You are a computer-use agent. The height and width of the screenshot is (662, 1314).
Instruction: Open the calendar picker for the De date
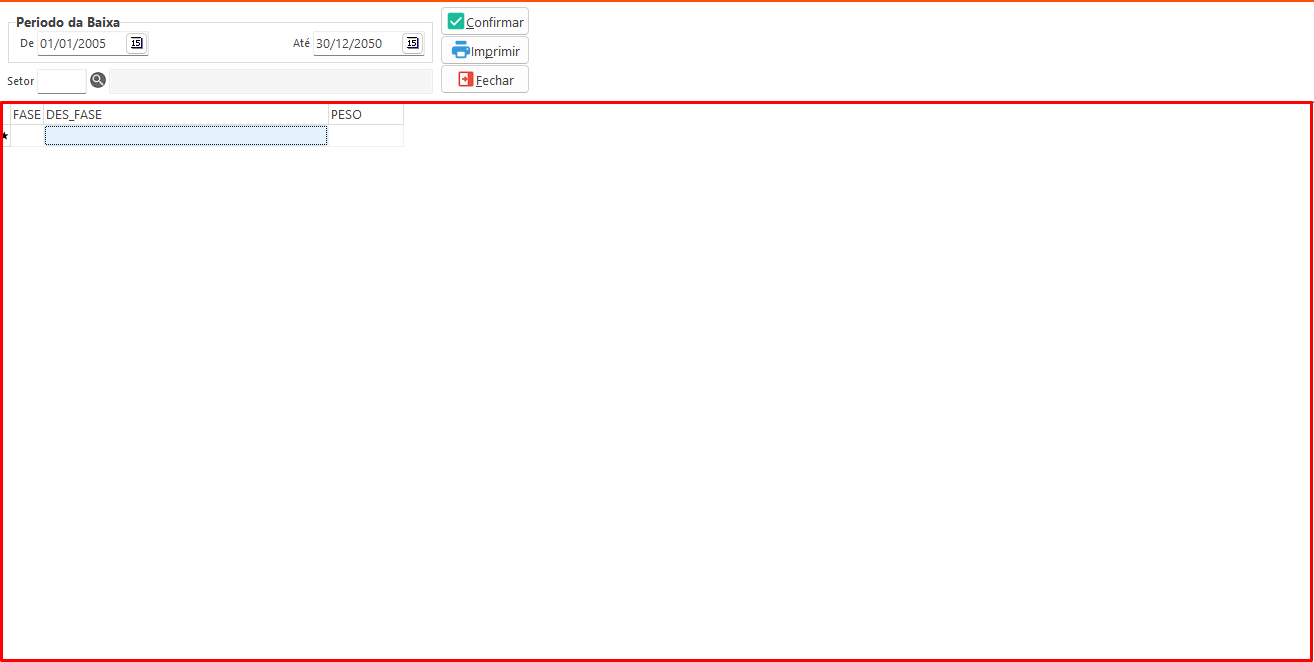(136, 43)
